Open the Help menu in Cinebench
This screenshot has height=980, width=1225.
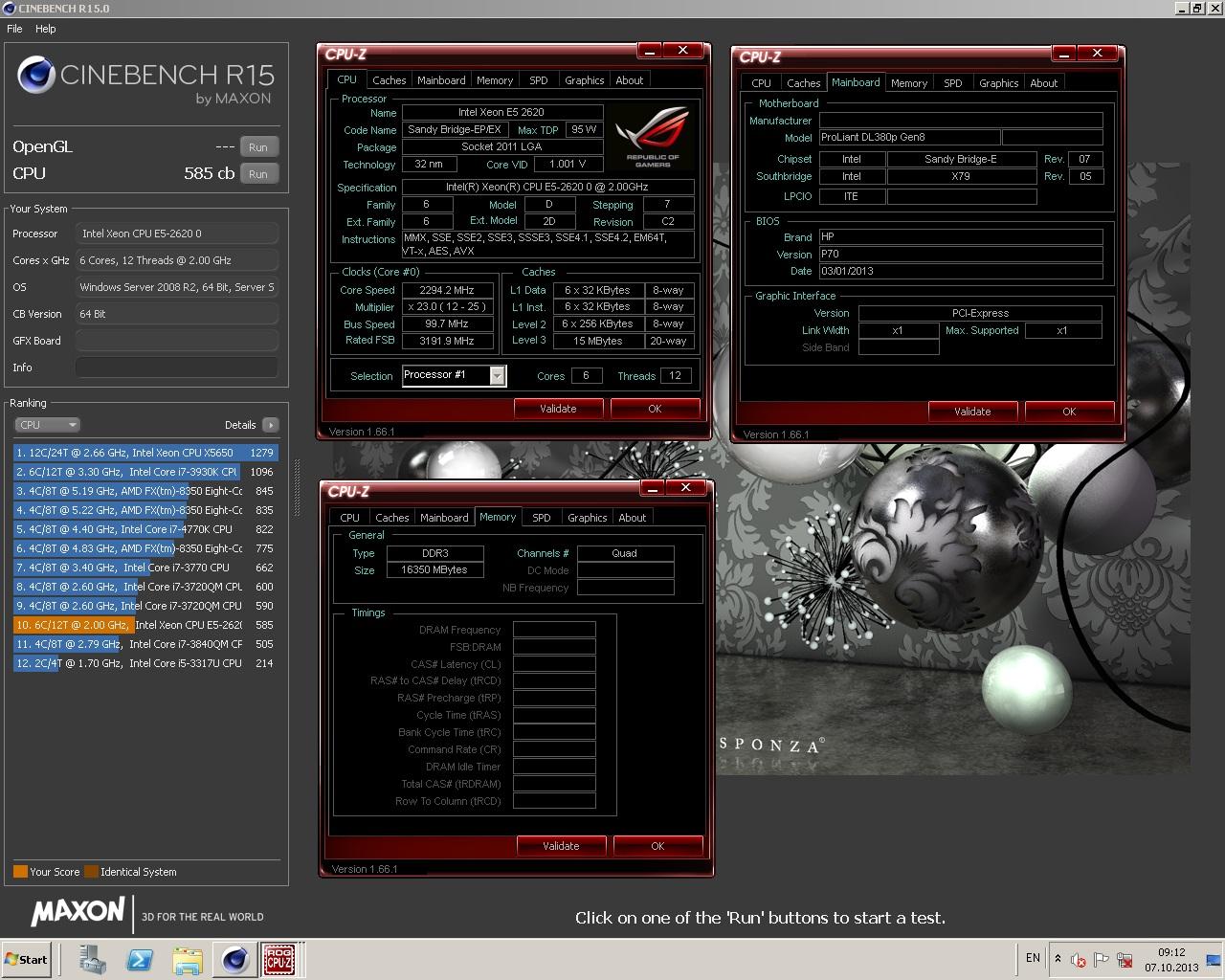click(x=46, y=29)
